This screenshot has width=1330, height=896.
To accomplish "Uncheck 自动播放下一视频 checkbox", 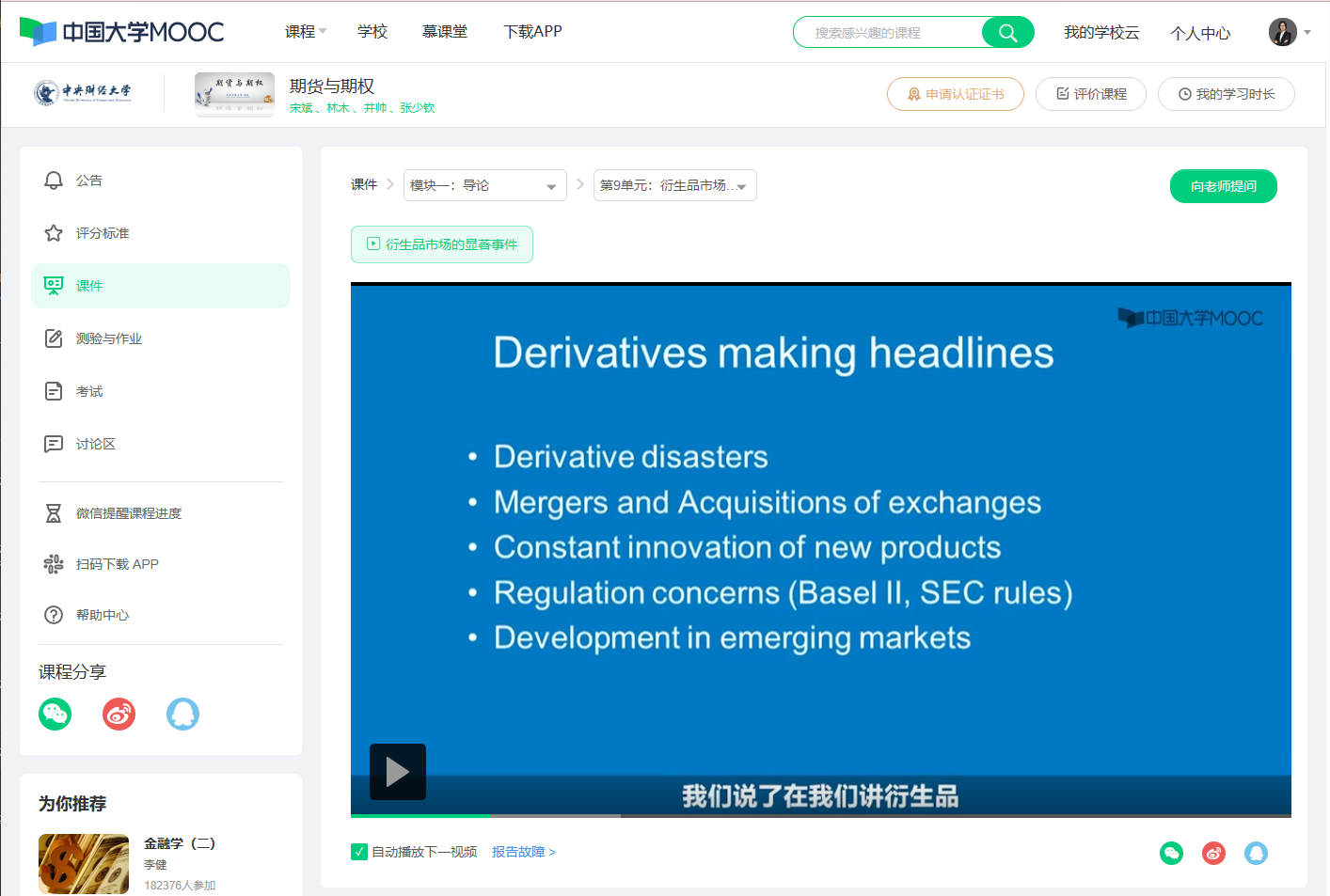I will [359, 852].
